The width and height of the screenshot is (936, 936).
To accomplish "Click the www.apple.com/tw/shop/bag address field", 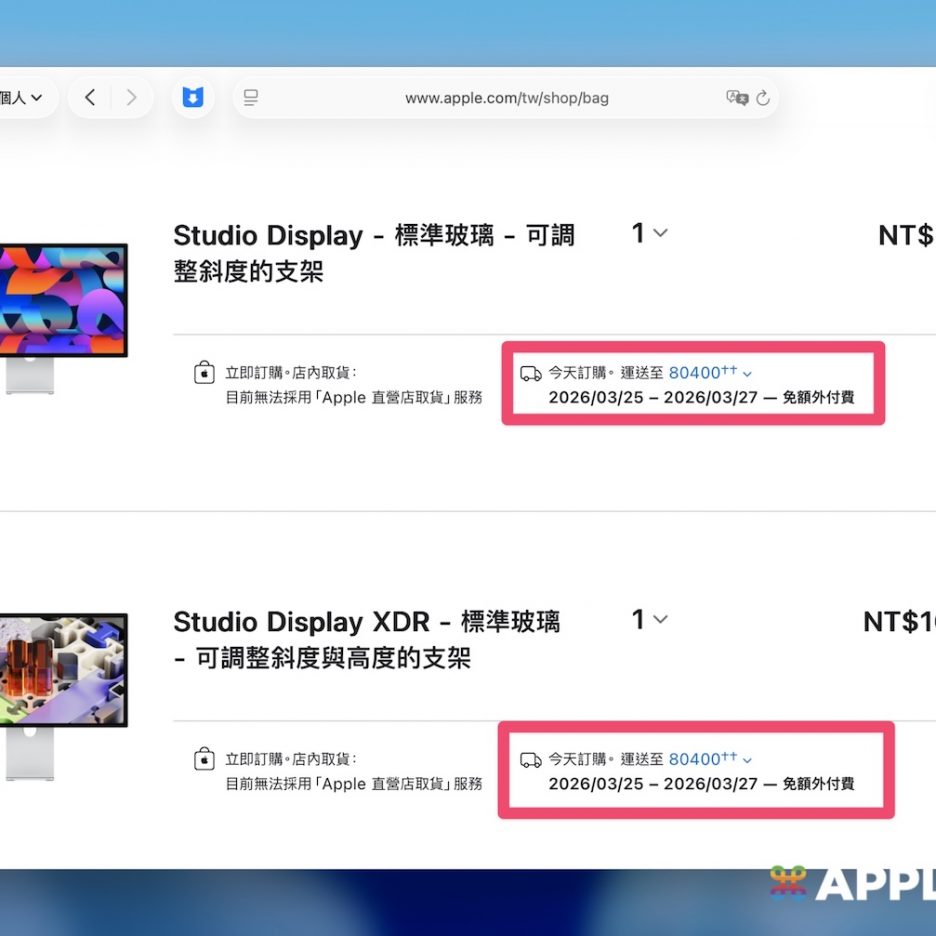I will pyautogui.click(x=506, y=98).
